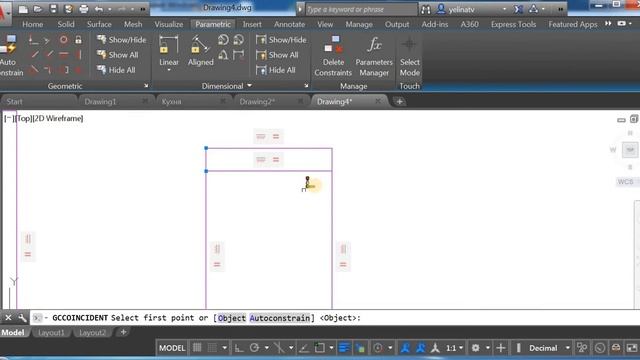Viewport: 640px width, 360px height.
Task: Expand the Linear constraint dropdown arrow
Action: (x=169, y=70)
